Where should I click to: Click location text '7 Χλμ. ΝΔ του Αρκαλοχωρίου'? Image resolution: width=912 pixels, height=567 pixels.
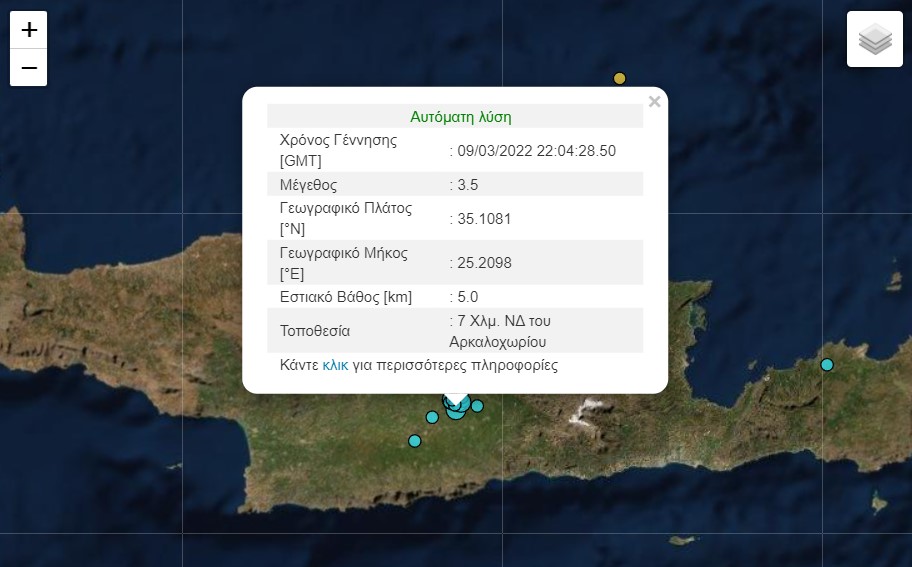[x=500, y=331]
